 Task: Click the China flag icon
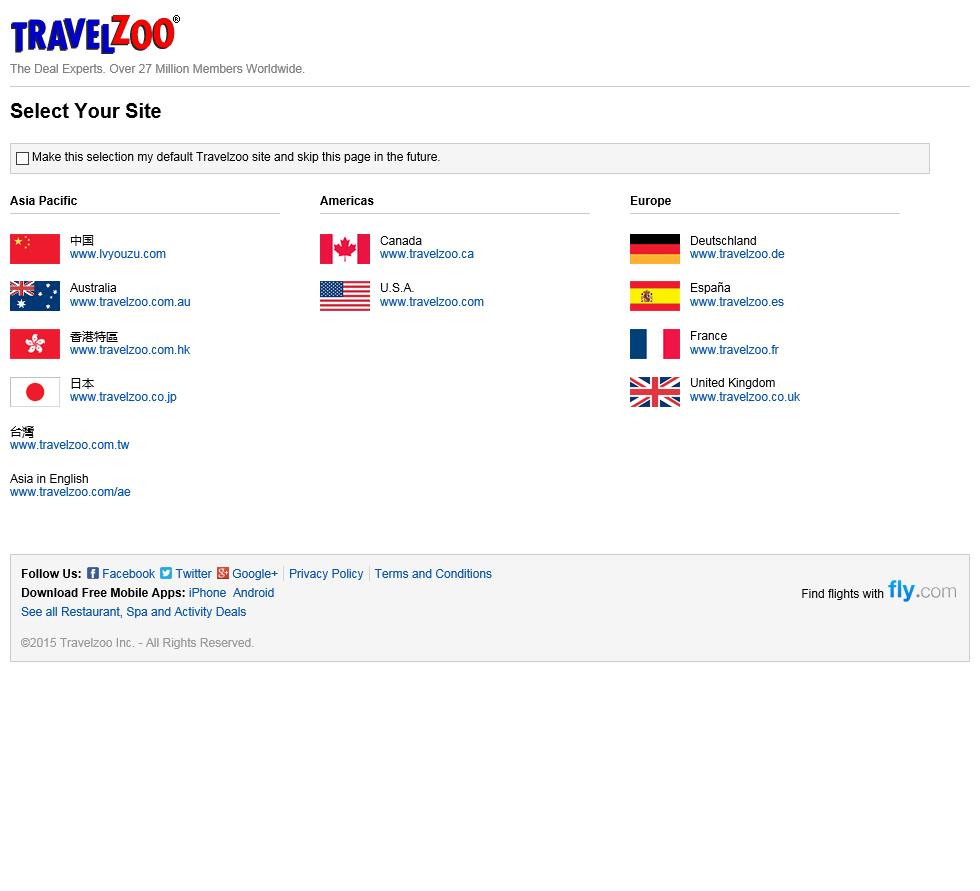35,249
